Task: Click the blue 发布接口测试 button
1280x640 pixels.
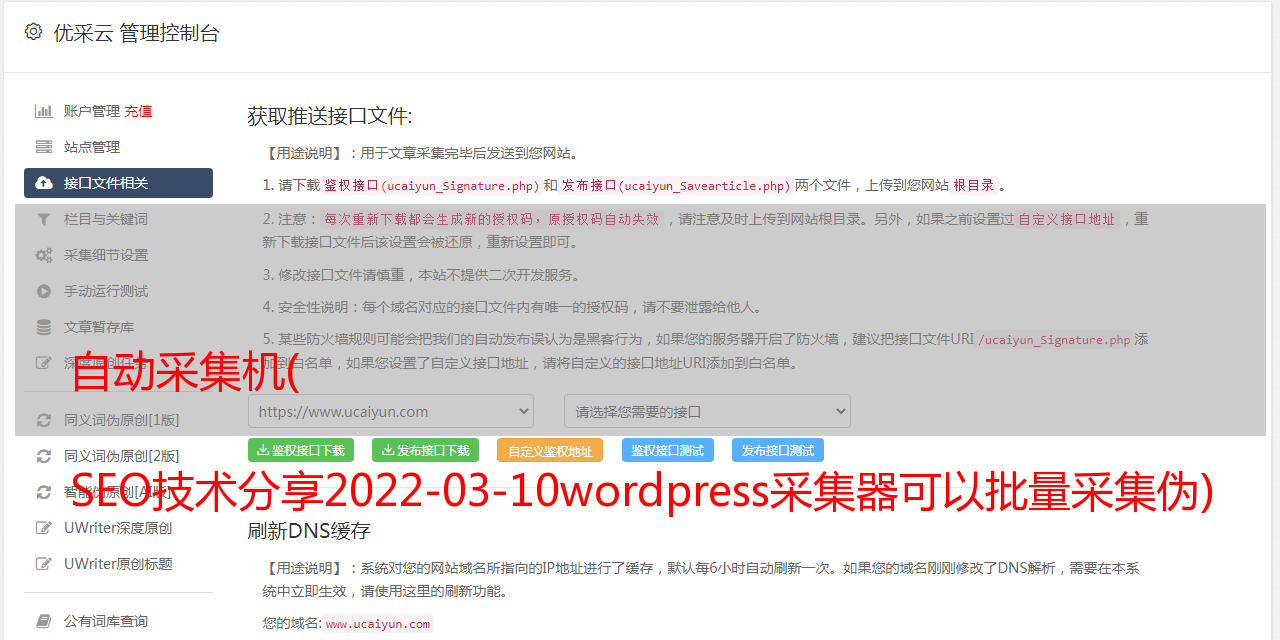Action: coord(778,450)
